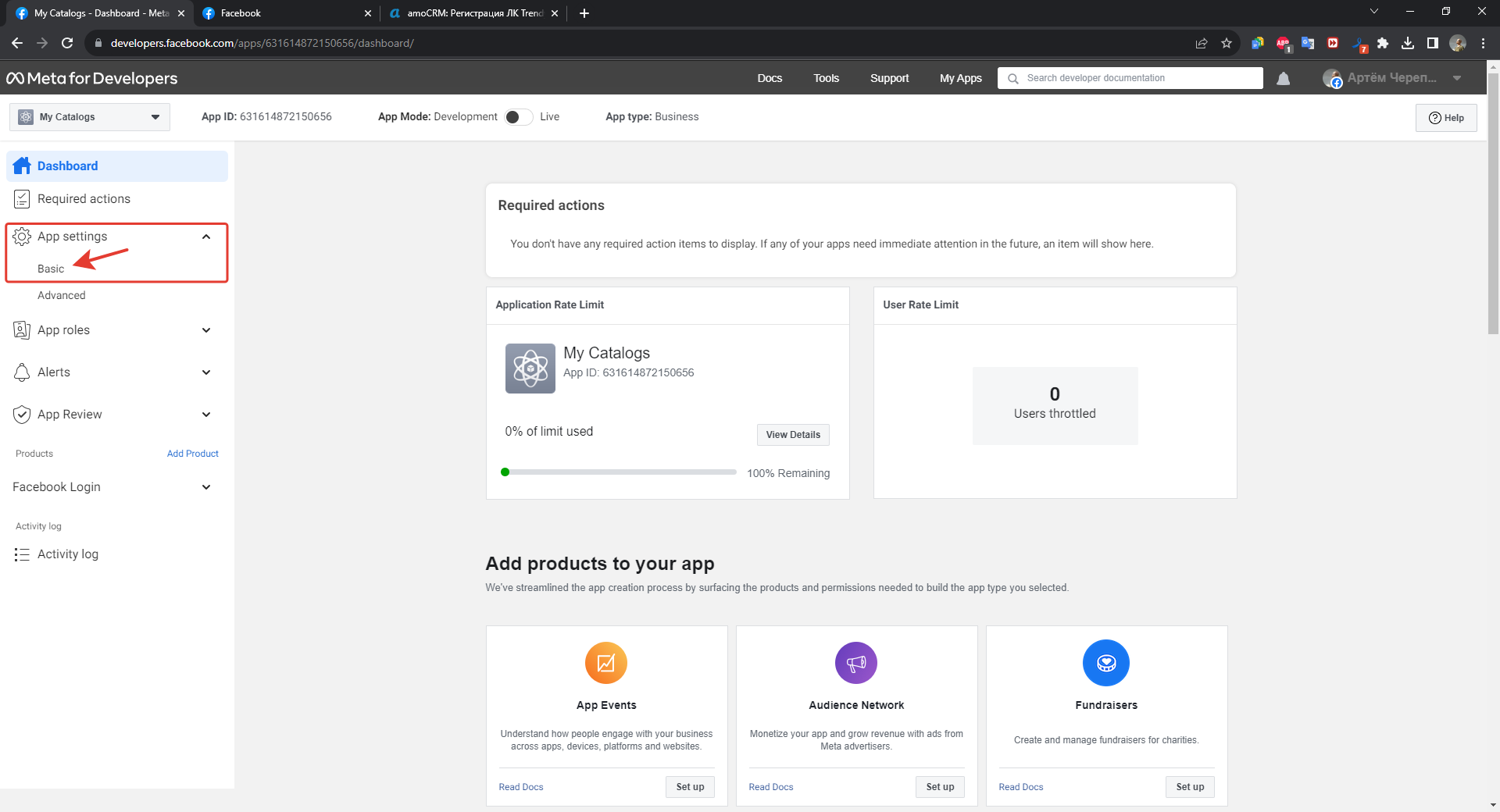Click the View Details button
The width and height of the screenshot is (1500, 812).
point(793,435)
